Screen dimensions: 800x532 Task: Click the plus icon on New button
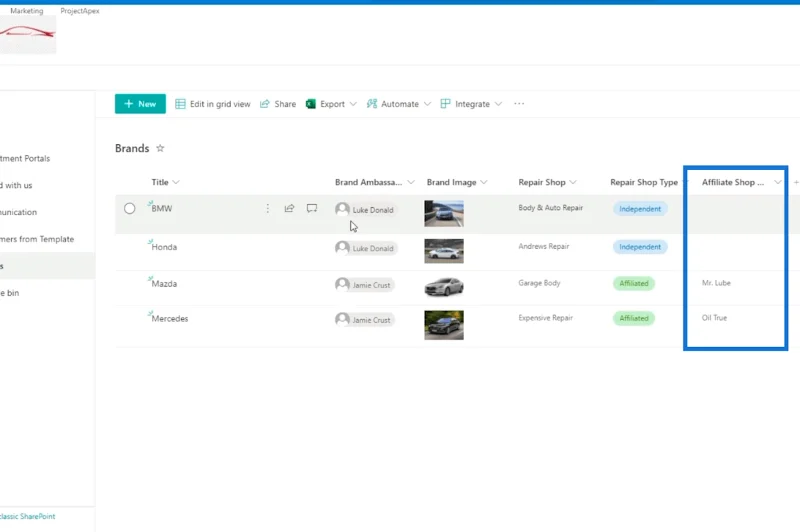(x=129, y=104)
